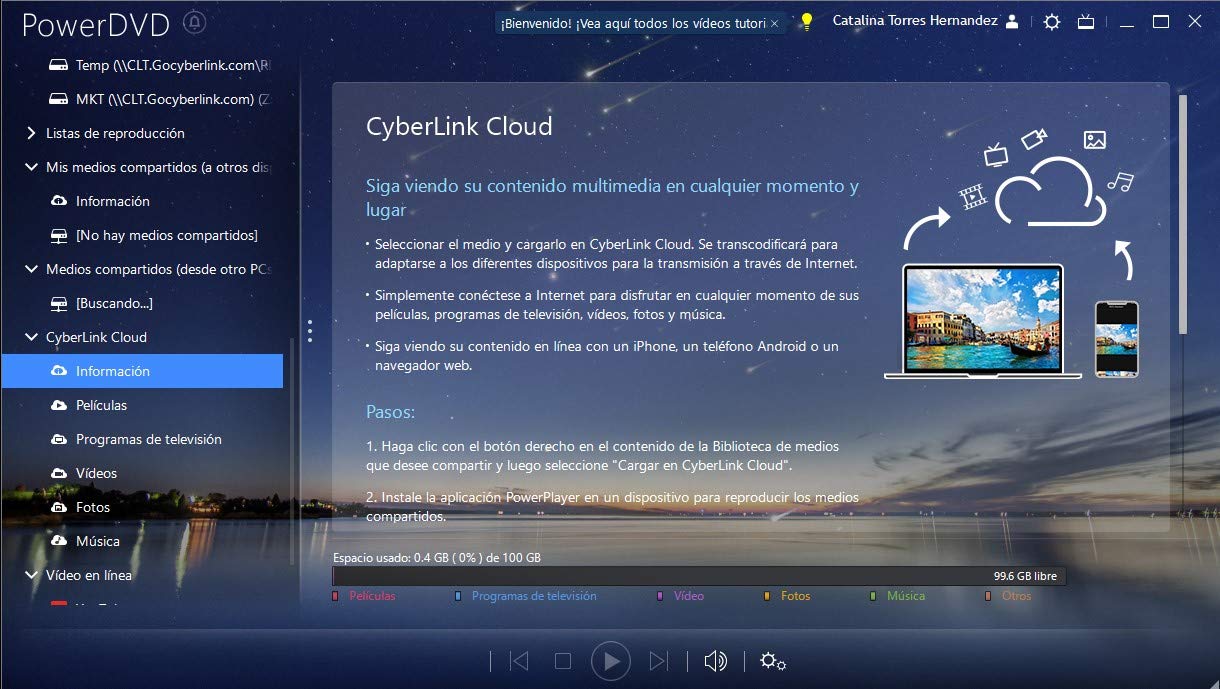This screenshot has height=689, width=1220.
Task: Collapse Mis medios compartidos section
Action: 31,167
